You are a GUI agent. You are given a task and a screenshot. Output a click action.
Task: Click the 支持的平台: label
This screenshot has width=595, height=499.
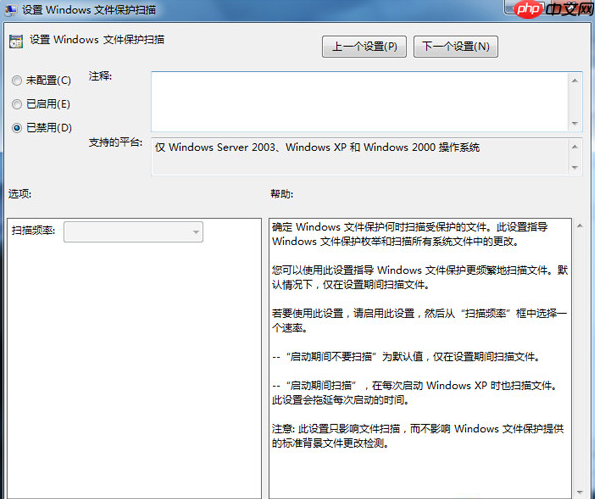click(116, 142)
